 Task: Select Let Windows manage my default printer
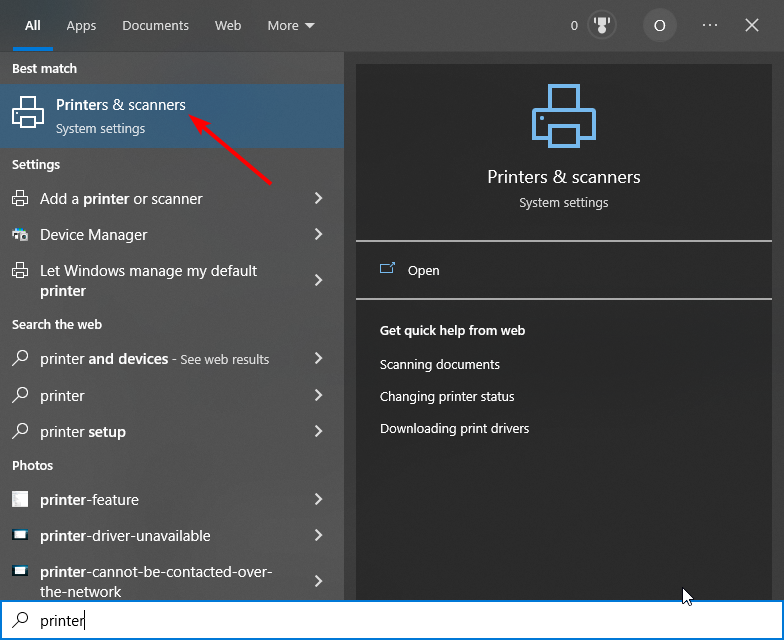(x=172, y=280)
